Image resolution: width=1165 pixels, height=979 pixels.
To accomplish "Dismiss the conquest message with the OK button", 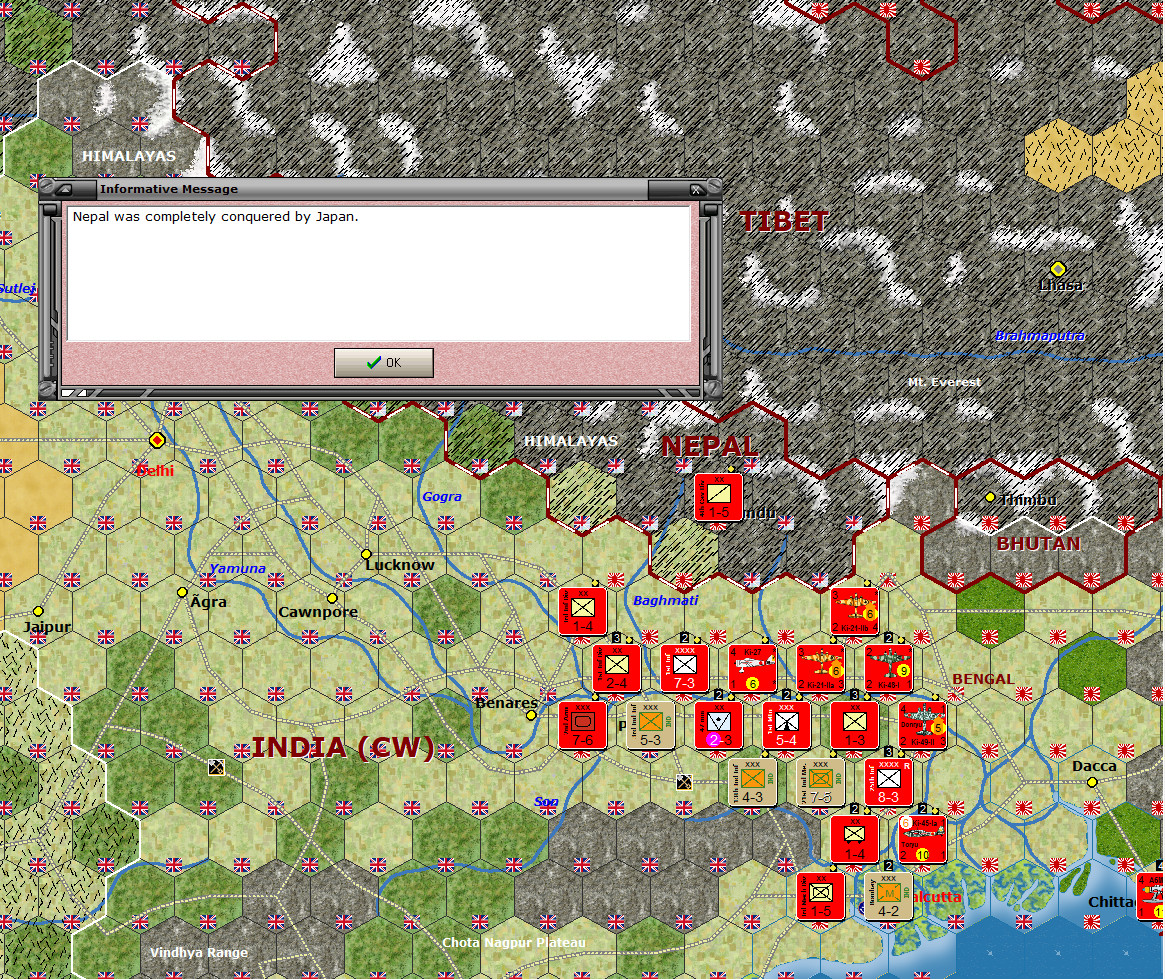I will 384,362.
